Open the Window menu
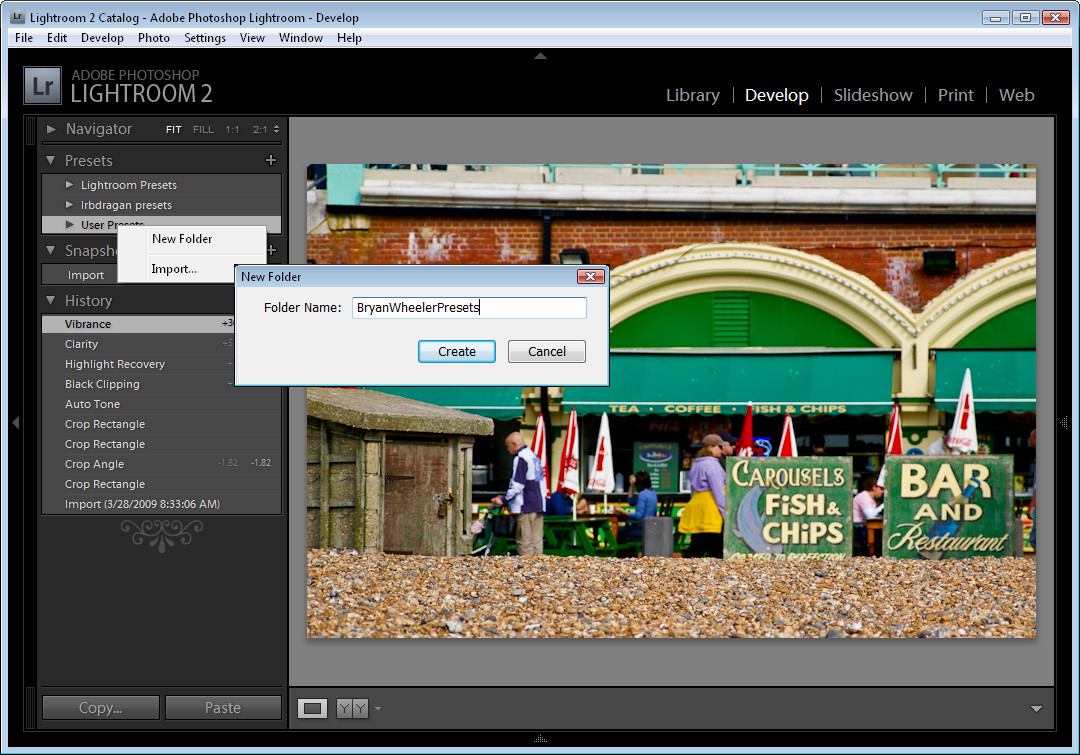The height and width of the screenshot is (755, 1080). (x=300, y=38)
